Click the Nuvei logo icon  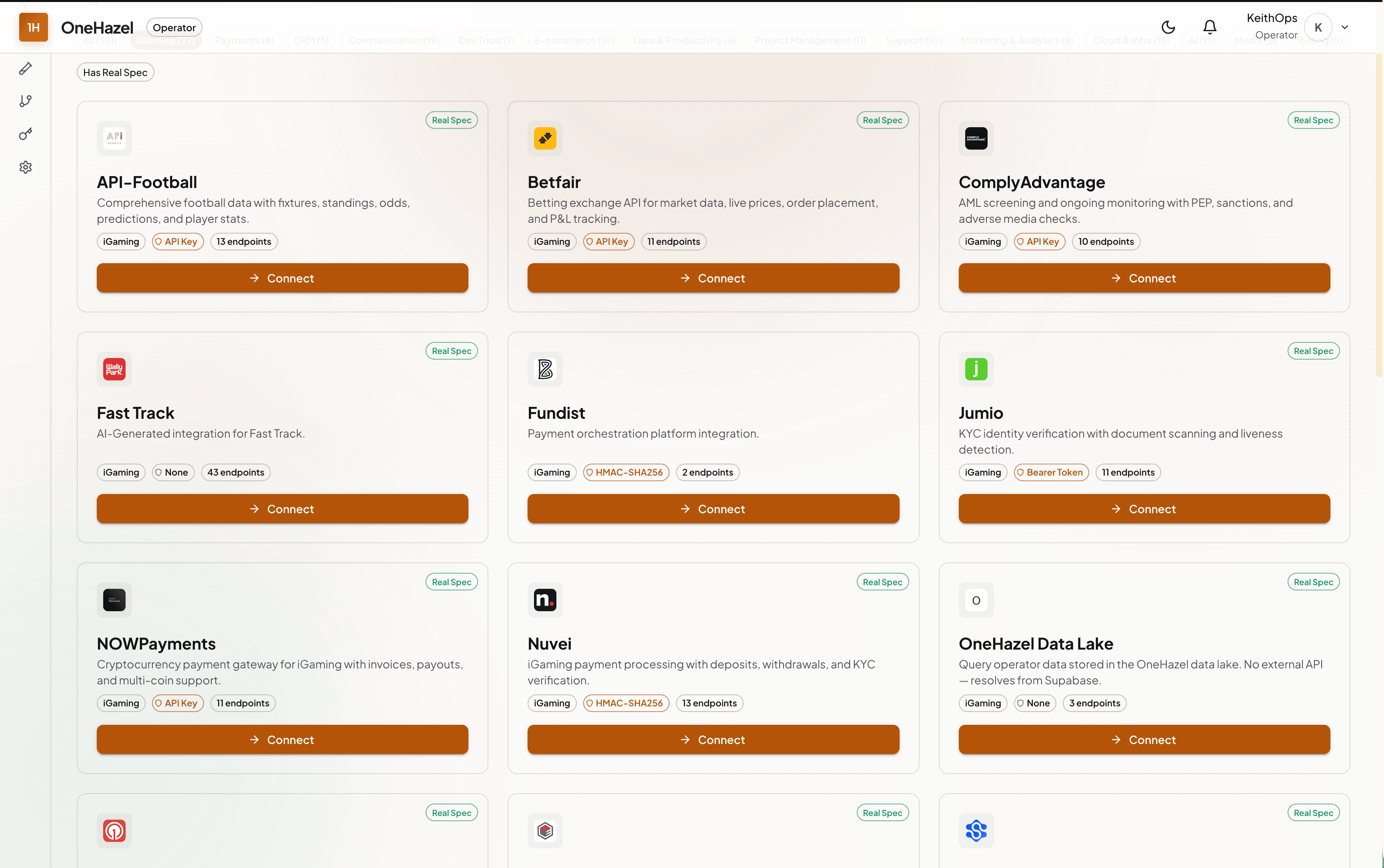[545, 600]
